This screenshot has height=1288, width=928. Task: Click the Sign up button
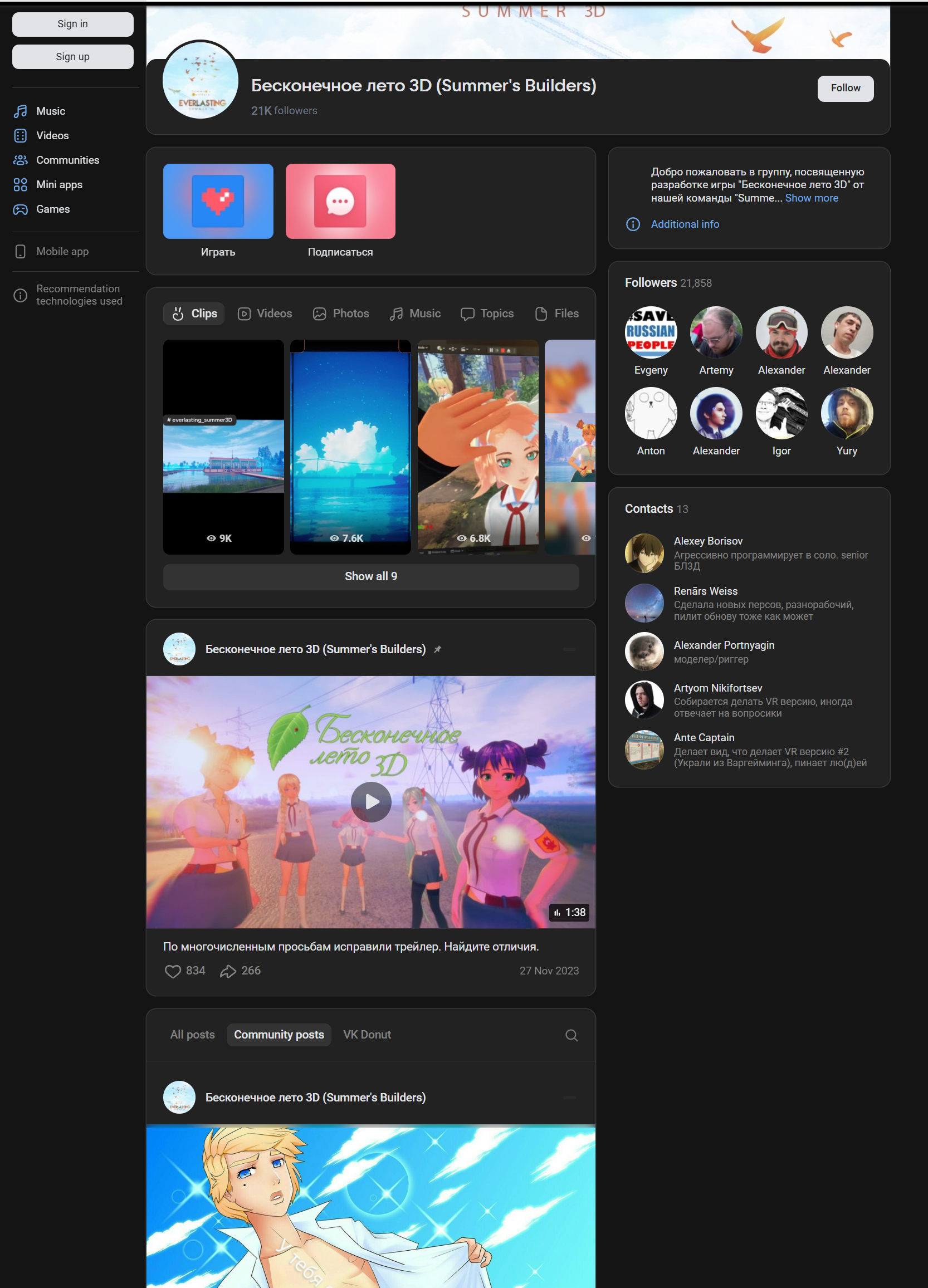[73, 57]
